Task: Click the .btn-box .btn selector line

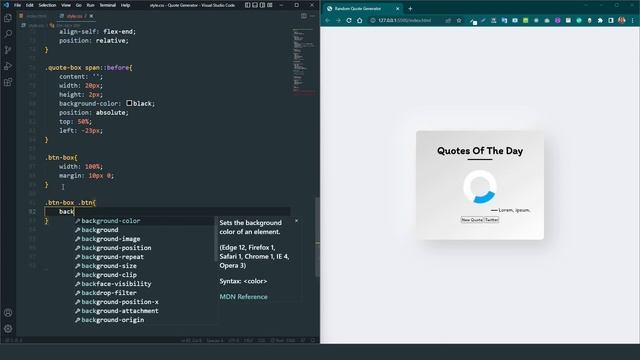Action: tap(71, 202)
